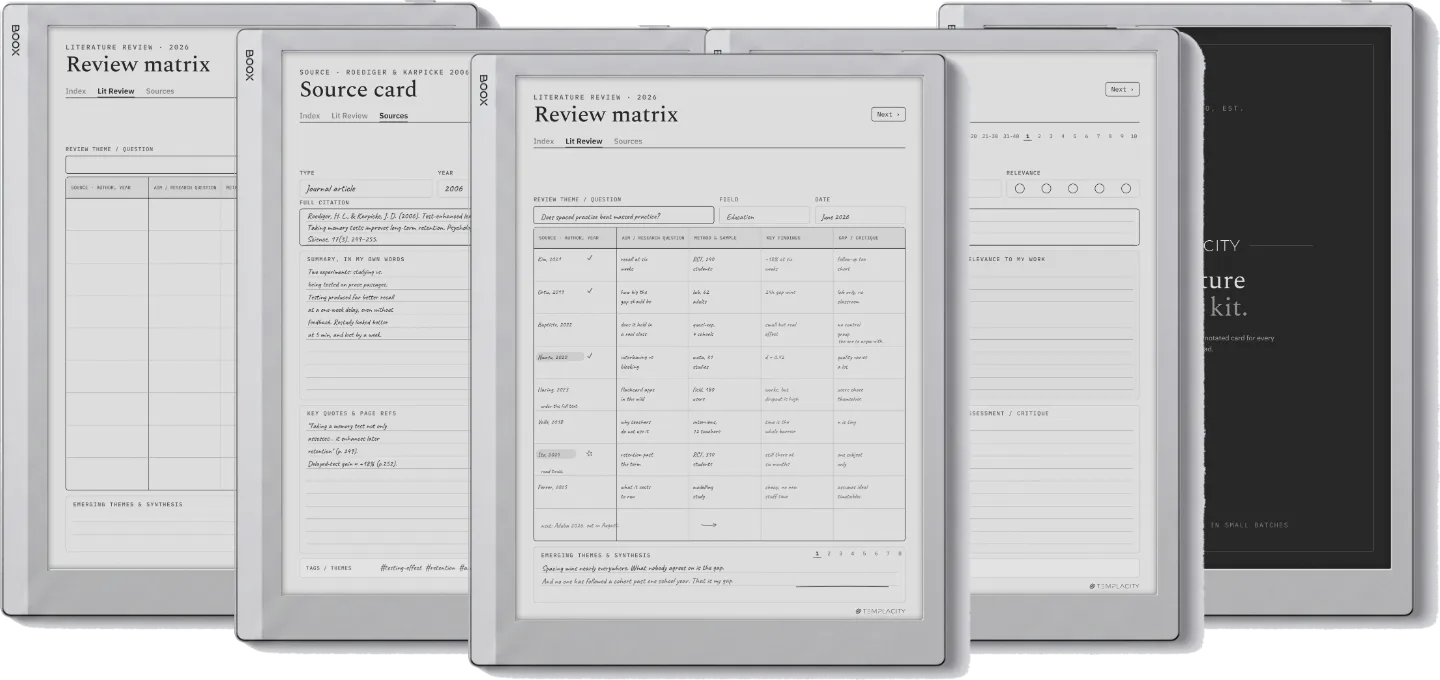Toggle the checkmark in the first source row
This screenshot has height=680, width=1440.
590,258
